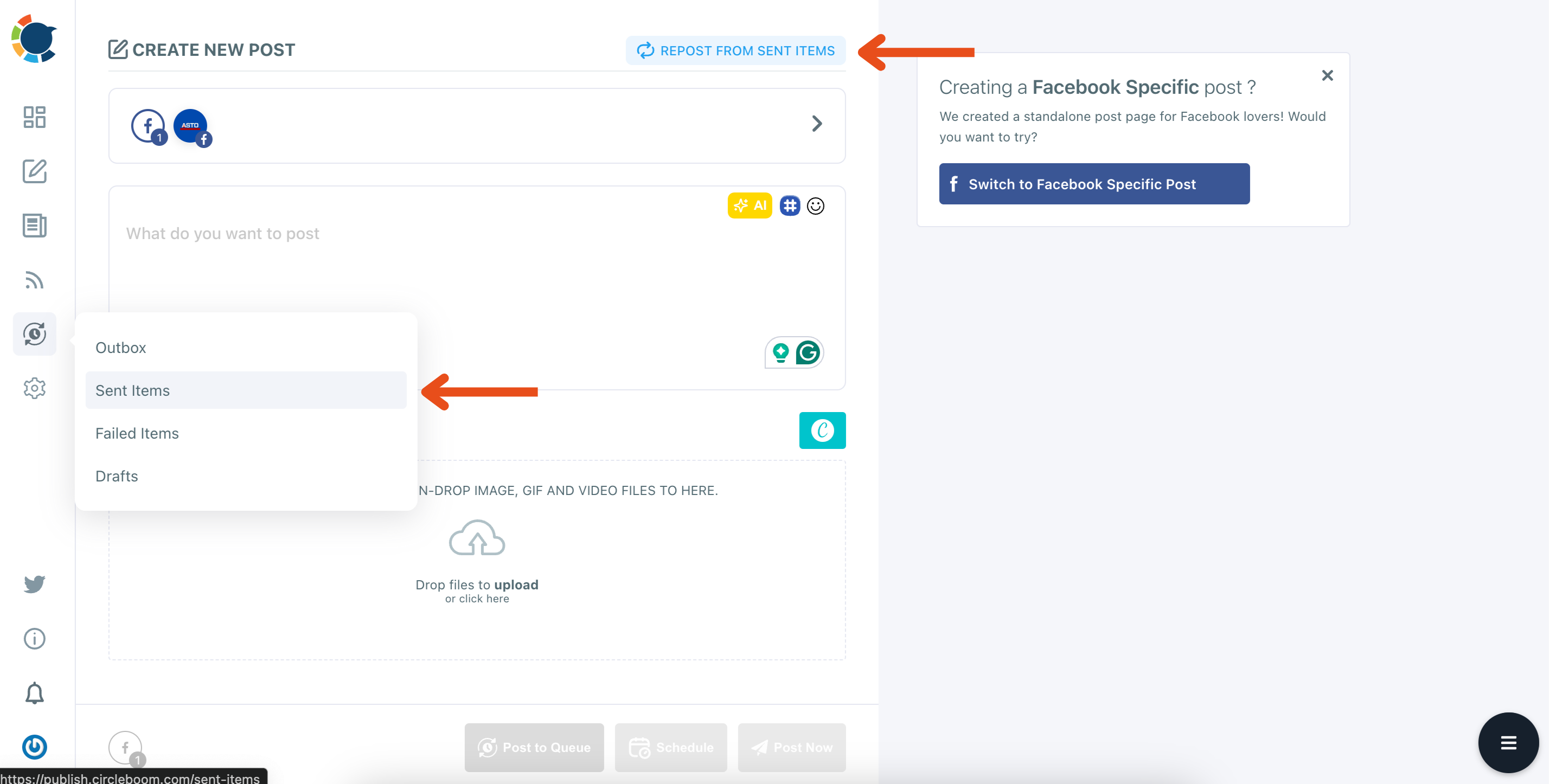Select the create post sidebar icon
Image resolution: width=1549 pixels, height=784 pixels.
coord(34,171)
